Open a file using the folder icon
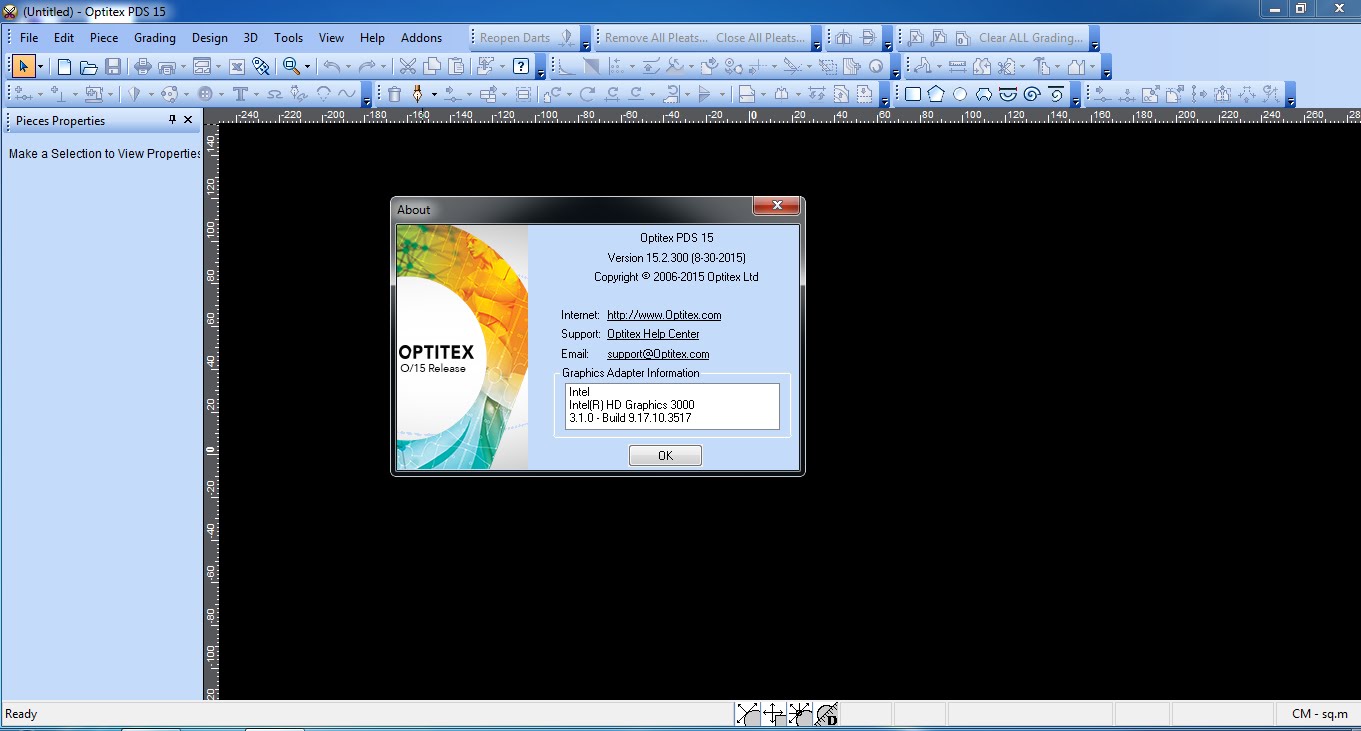The height and width of the screenshot is (731, 1361). pyautogui.click(x=89, y=67)
